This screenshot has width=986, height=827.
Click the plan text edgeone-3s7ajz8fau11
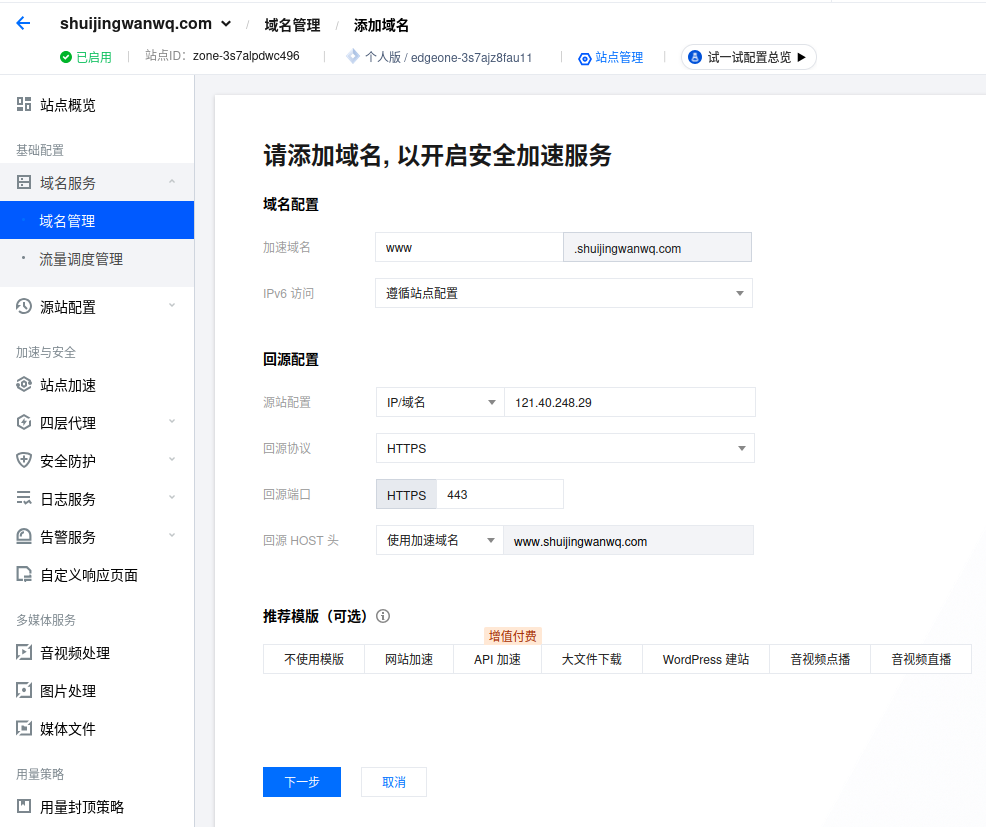pos(471,58)
